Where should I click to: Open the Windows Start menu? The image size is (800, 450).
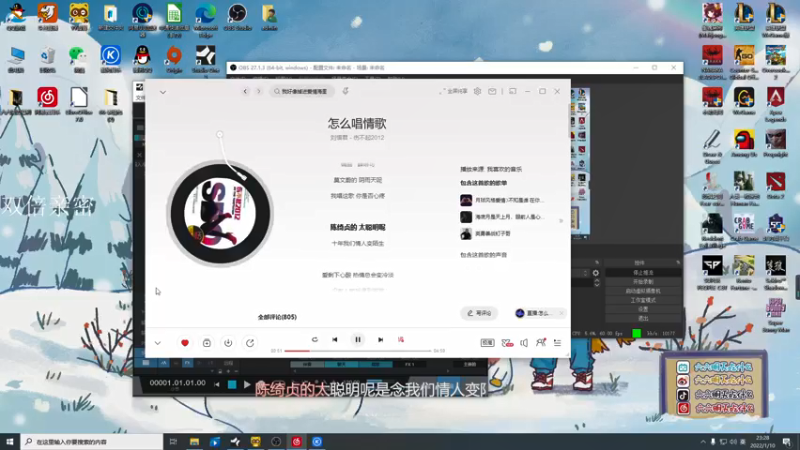click(10, 441)
